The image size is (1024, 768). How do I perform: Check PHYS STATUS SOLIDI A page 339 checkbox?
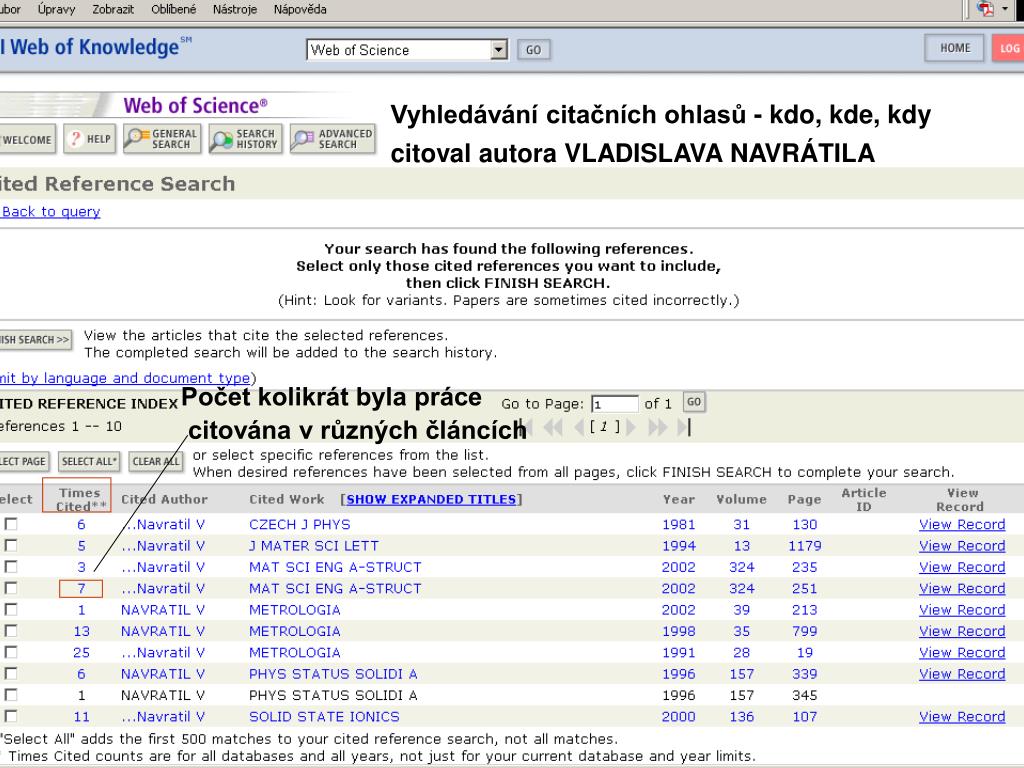point(11,673)
